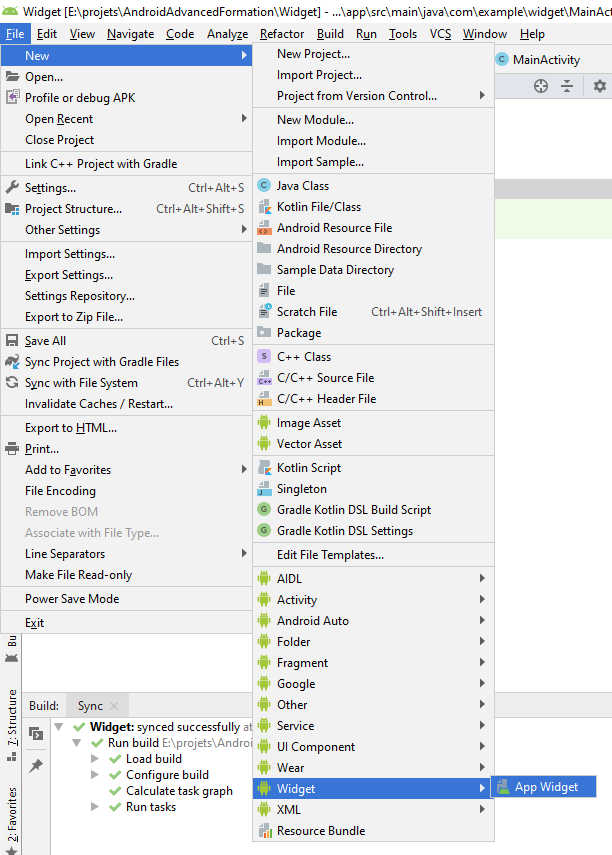Collapse the Run build tree node
This screenshot has width=612, height=855.
(x=78, y=743)
